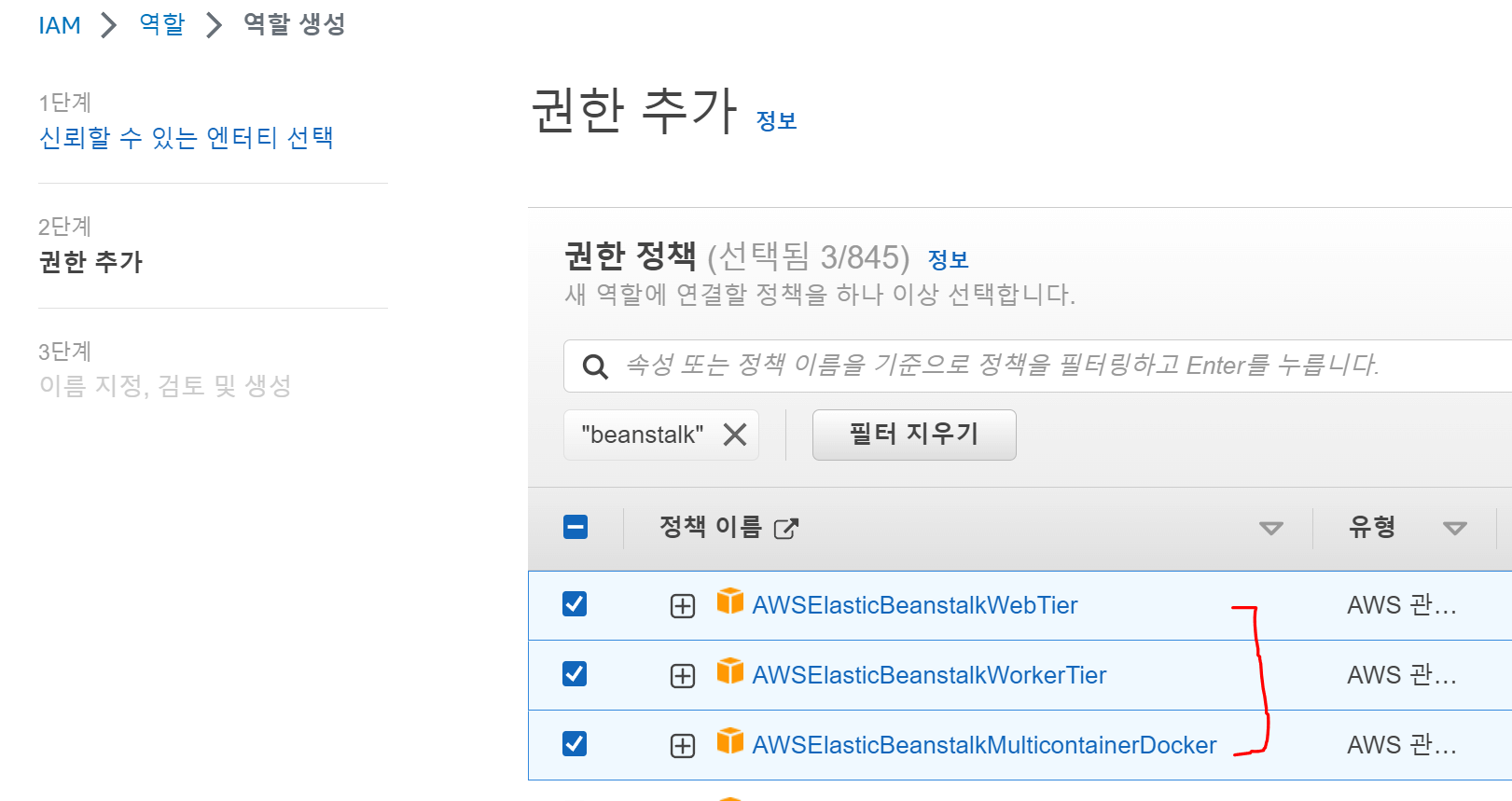Remove the "beanstalk" filter tag
Image resolution: width=1512 pixels, height=801 pixels.
pos(735,435)
